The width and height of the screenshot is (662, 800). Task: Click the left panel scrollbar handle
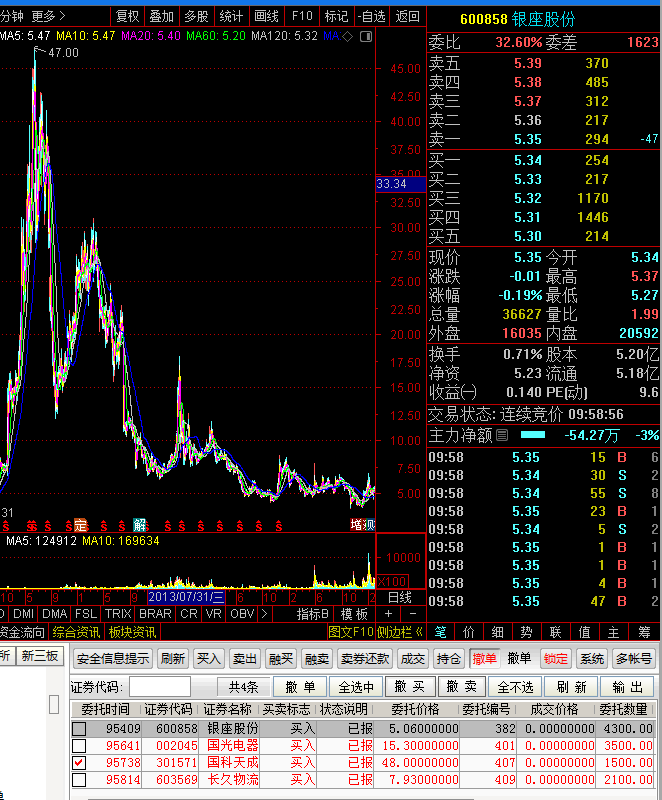tap(54, 704)
